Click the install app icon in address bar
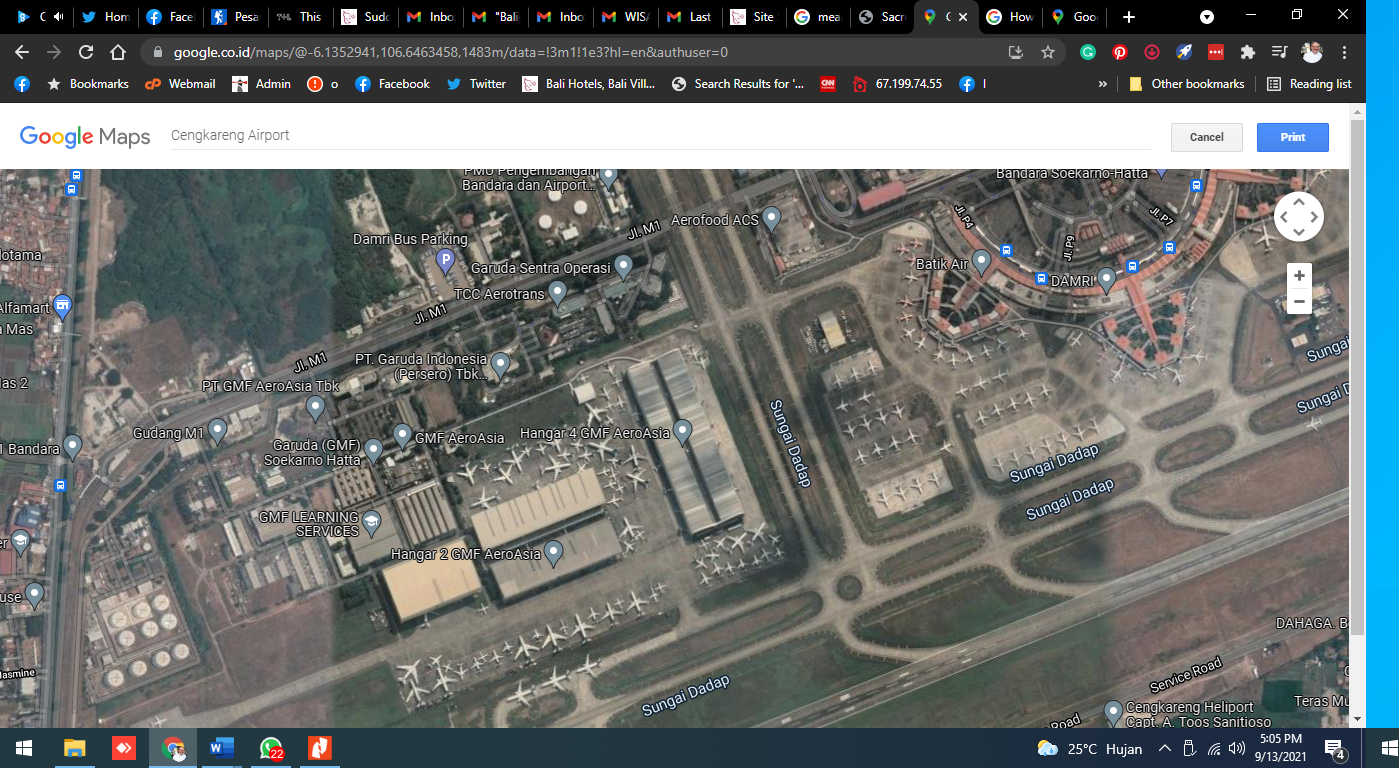Viewport: 1399px width, 768px height. coord(1016,52)
